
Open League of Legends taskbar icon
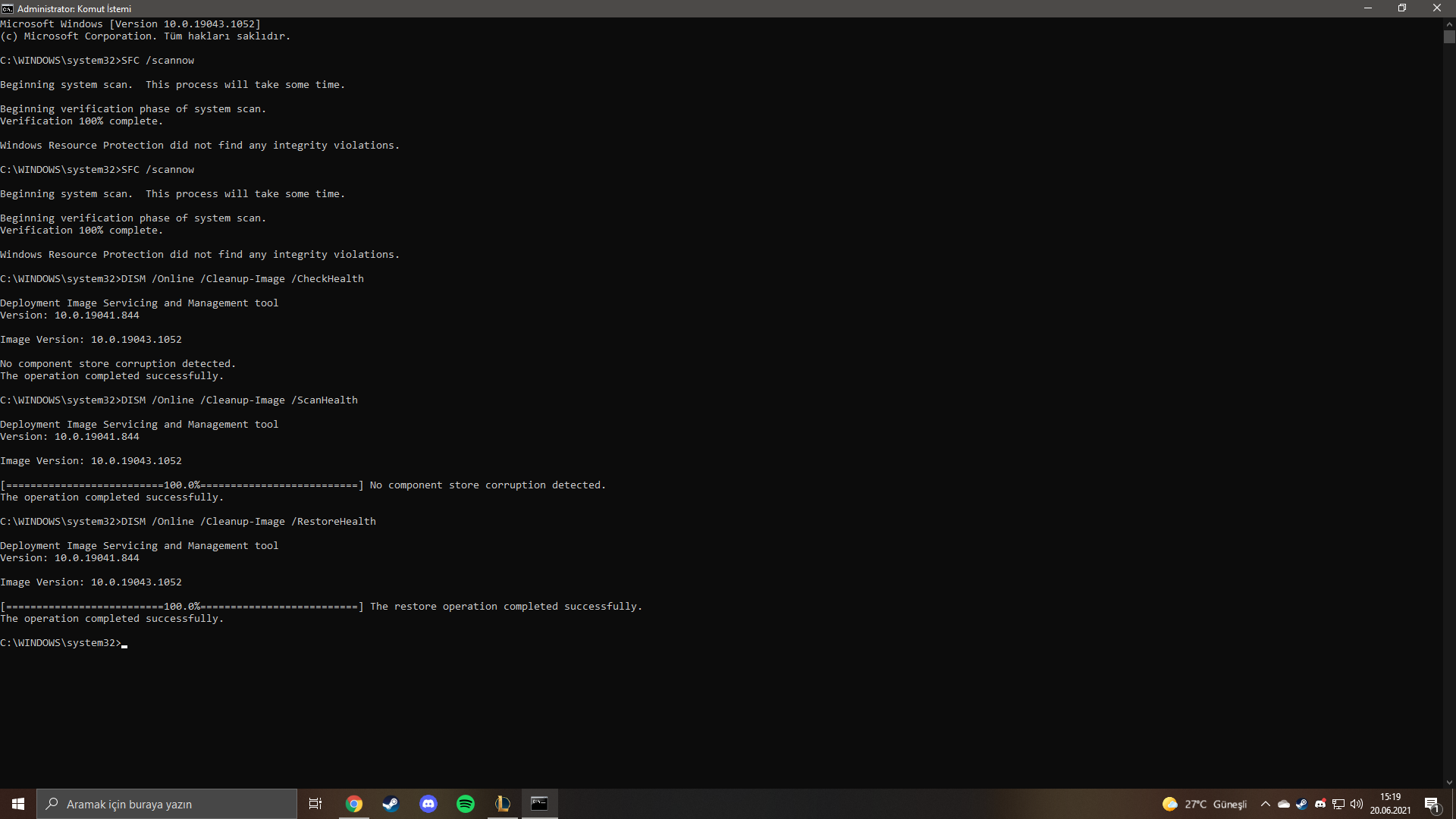pos(502,804)
